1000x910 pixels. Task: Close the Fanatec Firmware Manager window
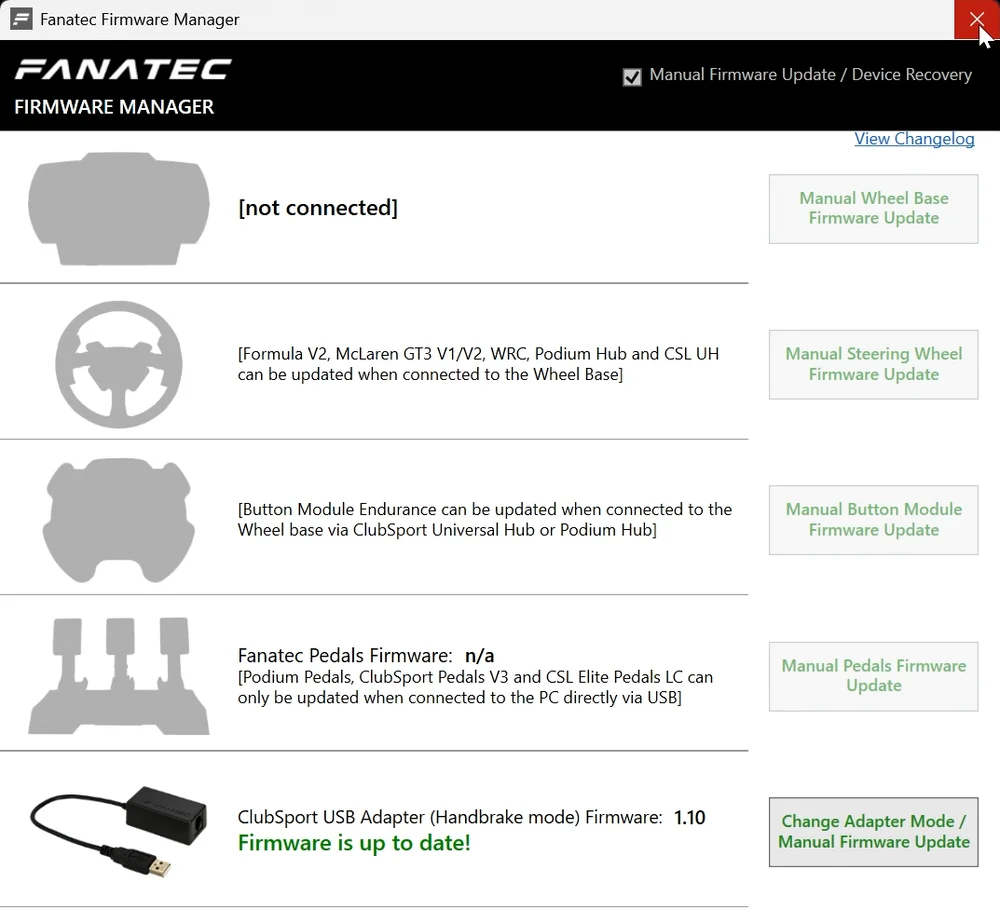click(x=976, y=19)
